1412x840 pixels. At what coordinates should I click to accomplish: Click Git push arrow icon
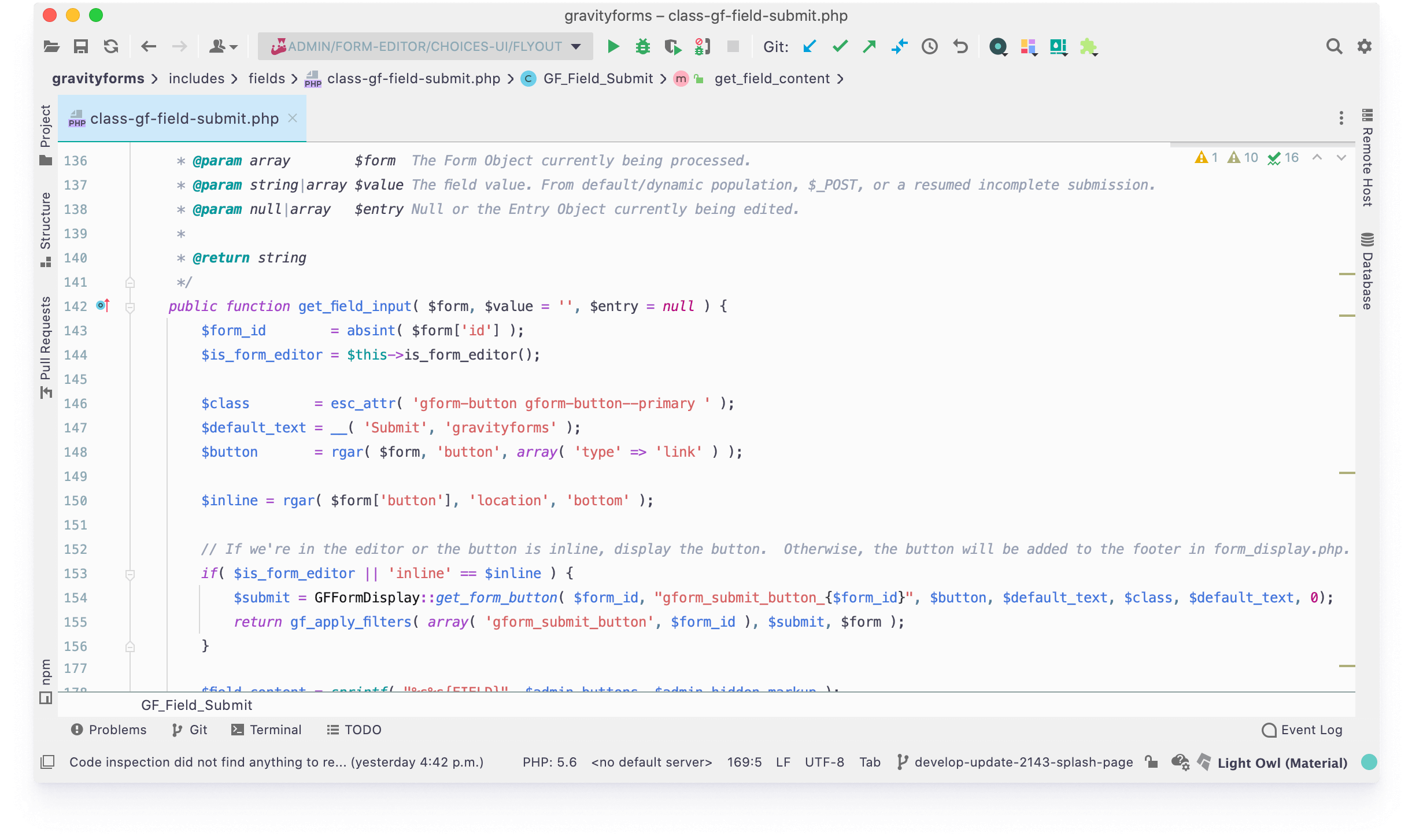click(869, 46)
